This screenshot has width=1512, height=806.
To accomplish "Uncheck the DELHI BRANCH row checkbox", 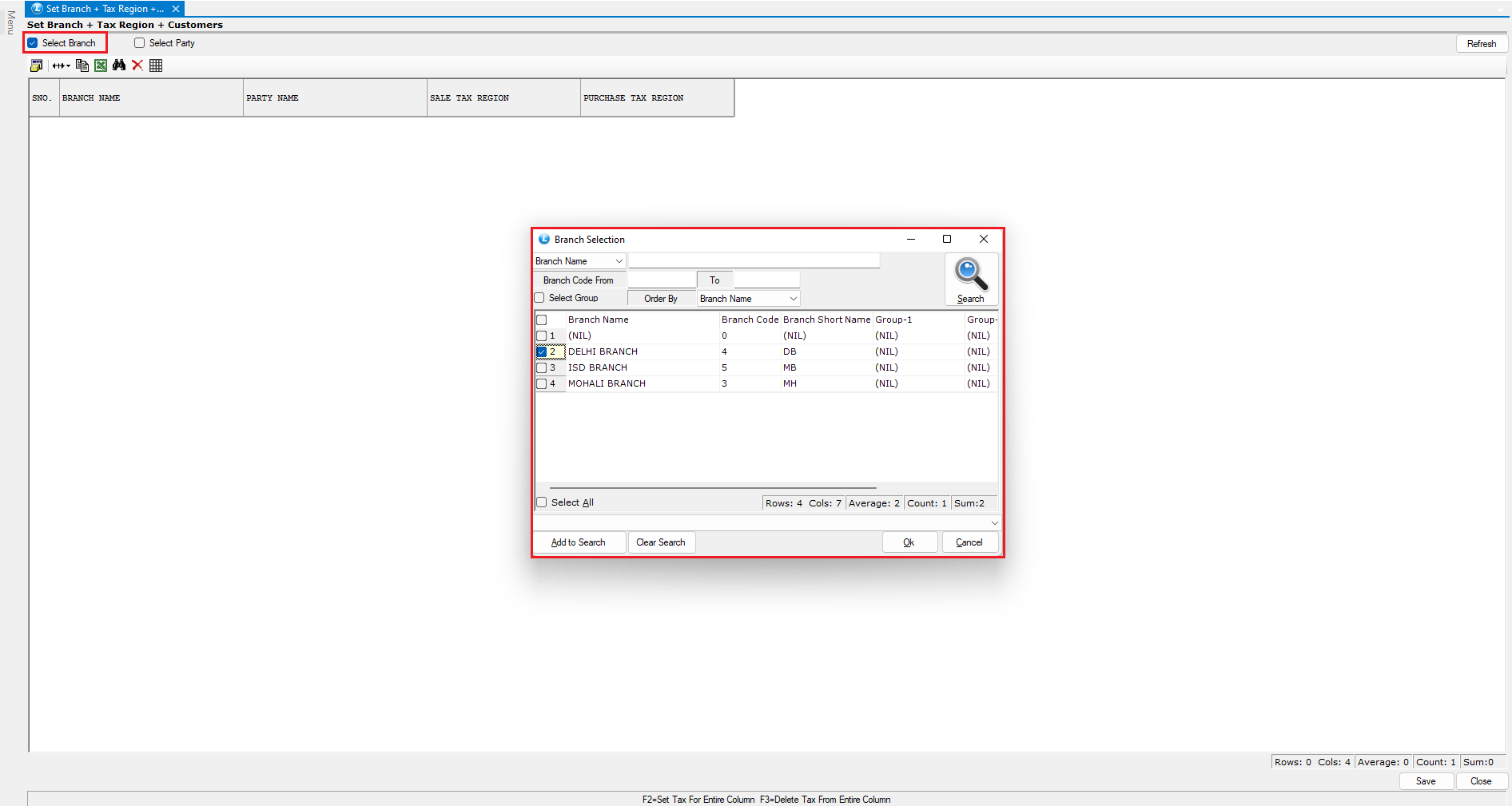I will 542,352.
